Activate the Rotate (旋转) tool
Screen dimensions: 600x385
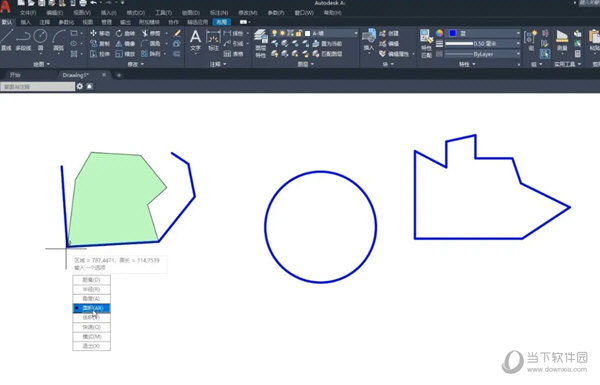point(126,33)
